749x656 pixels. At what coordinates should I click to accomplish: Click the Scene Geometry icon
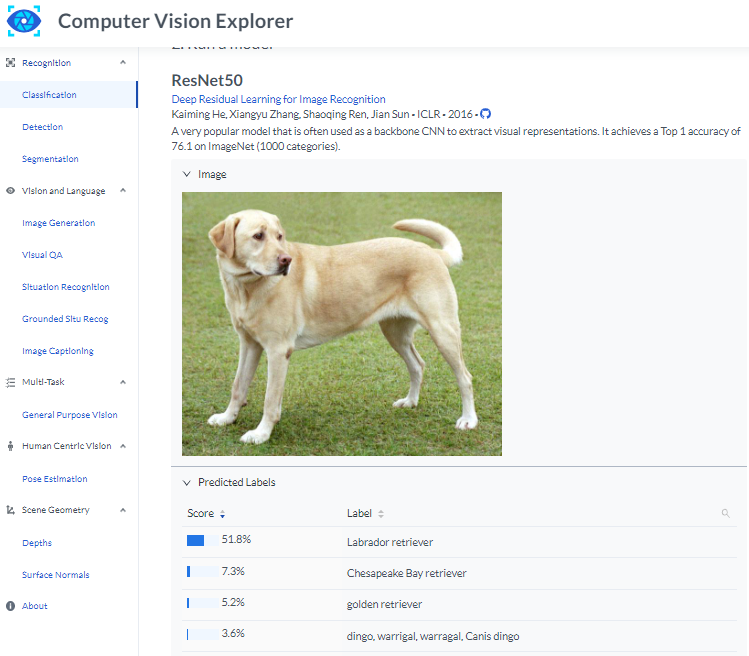10,510
